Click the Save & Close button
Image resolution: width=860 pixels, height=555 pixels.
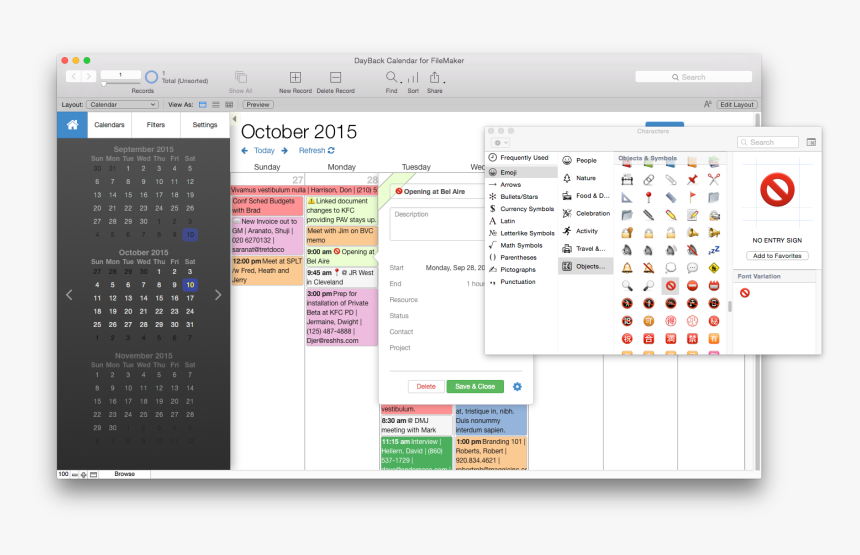pyautogui.click(x=475, y=387)
